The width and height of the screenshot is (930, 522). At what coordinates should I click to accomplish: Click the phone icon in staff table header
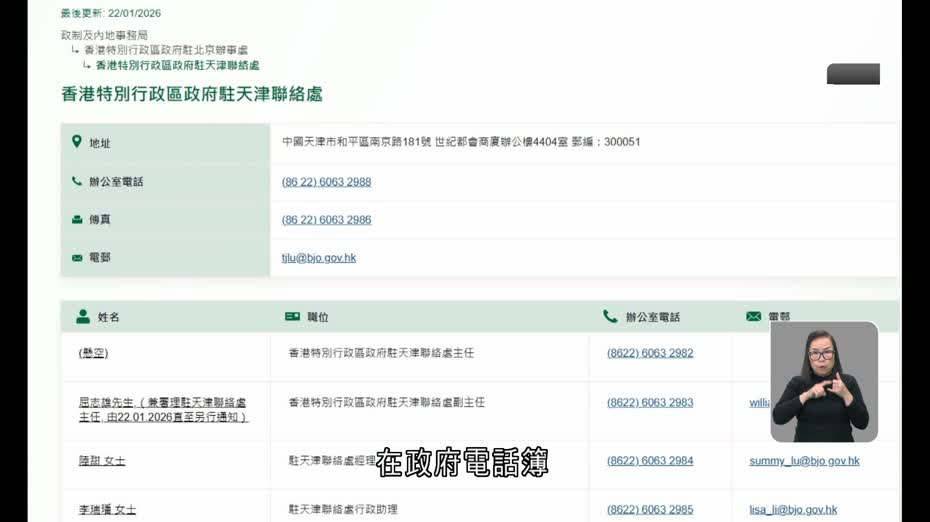pyautogui.click(x=610, y=317)
